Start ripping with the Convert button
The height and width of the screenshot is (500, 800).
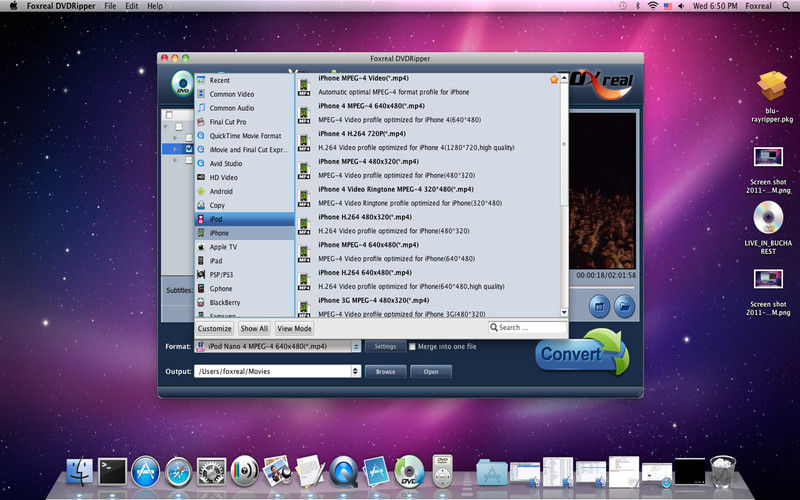coord(582,353)
